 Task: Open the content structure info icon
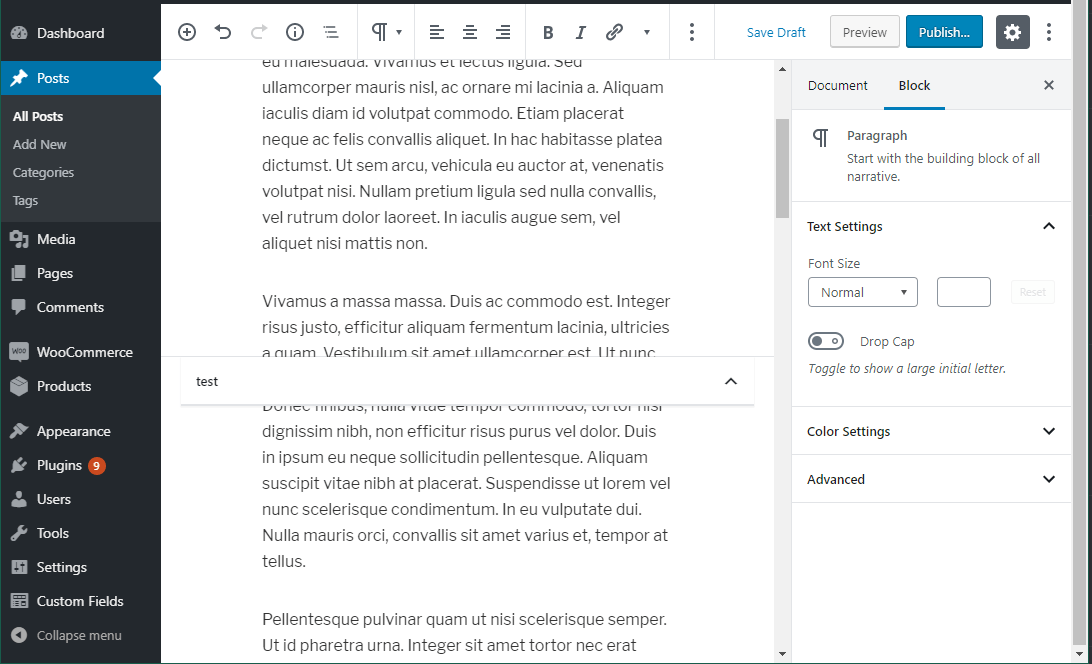(295, 32)
